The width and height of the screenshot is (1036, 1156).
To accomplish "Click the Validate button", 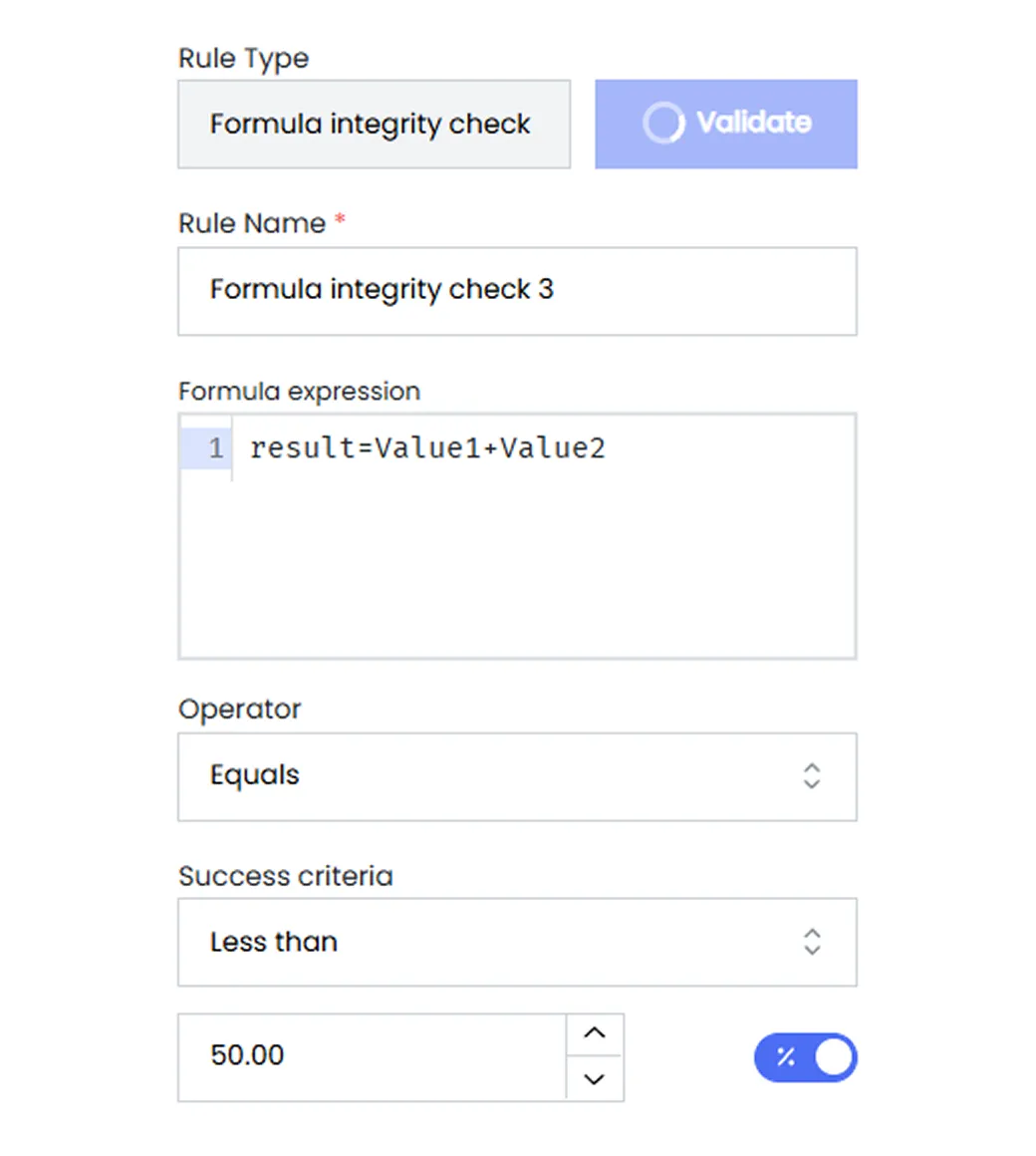I will coord(726,124).
